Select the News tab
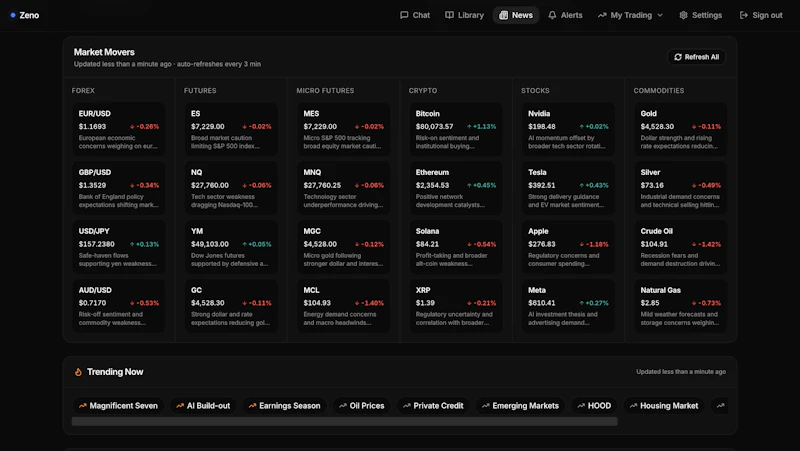Image resolution: width=800 pixels, height=451 pixels. pos(516,15)
